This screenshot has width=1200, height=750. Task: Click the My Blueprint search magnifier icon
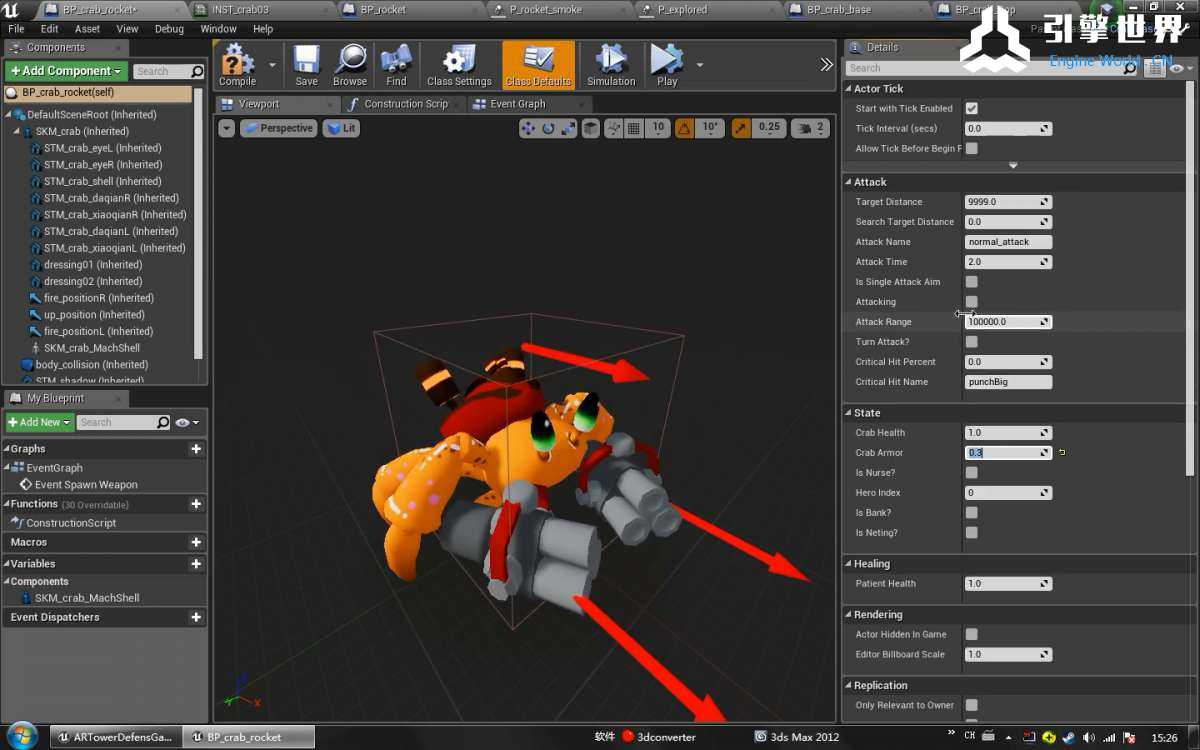[163, 422]
